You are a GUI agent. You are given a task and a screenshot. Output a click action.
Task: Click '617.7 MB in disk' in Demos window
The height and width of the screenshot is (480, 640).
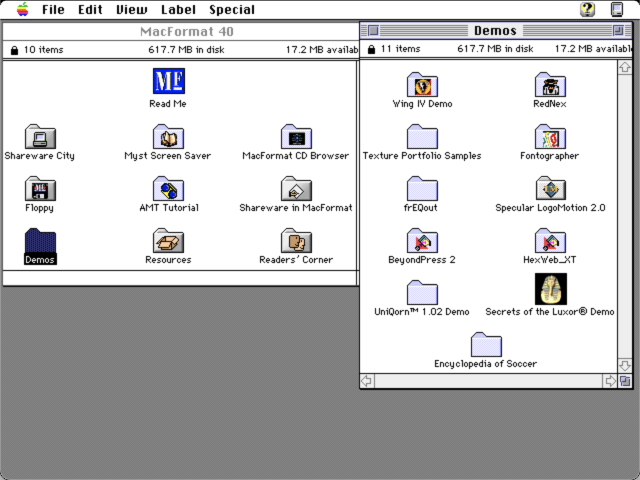(495, 49)
